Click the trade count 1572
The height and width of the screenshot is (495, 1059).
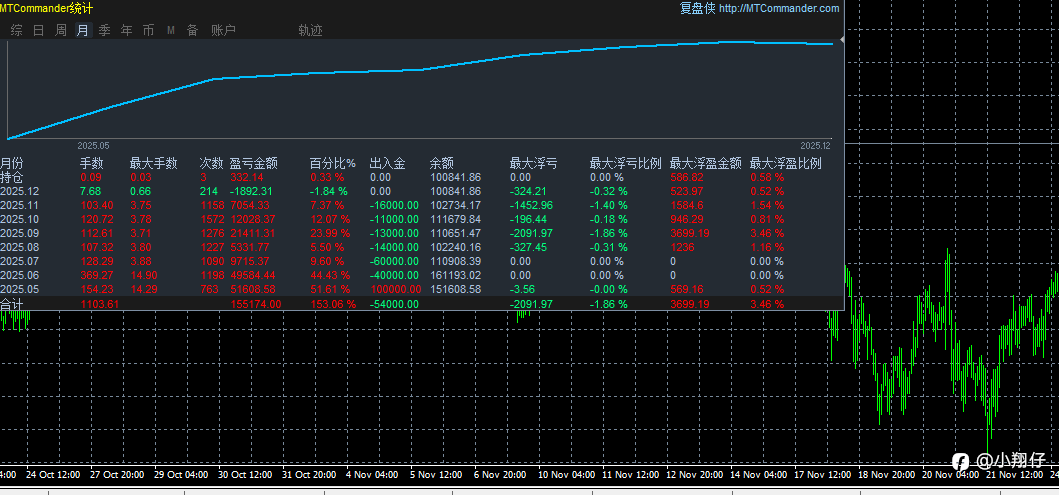click(x=211, y=219)
